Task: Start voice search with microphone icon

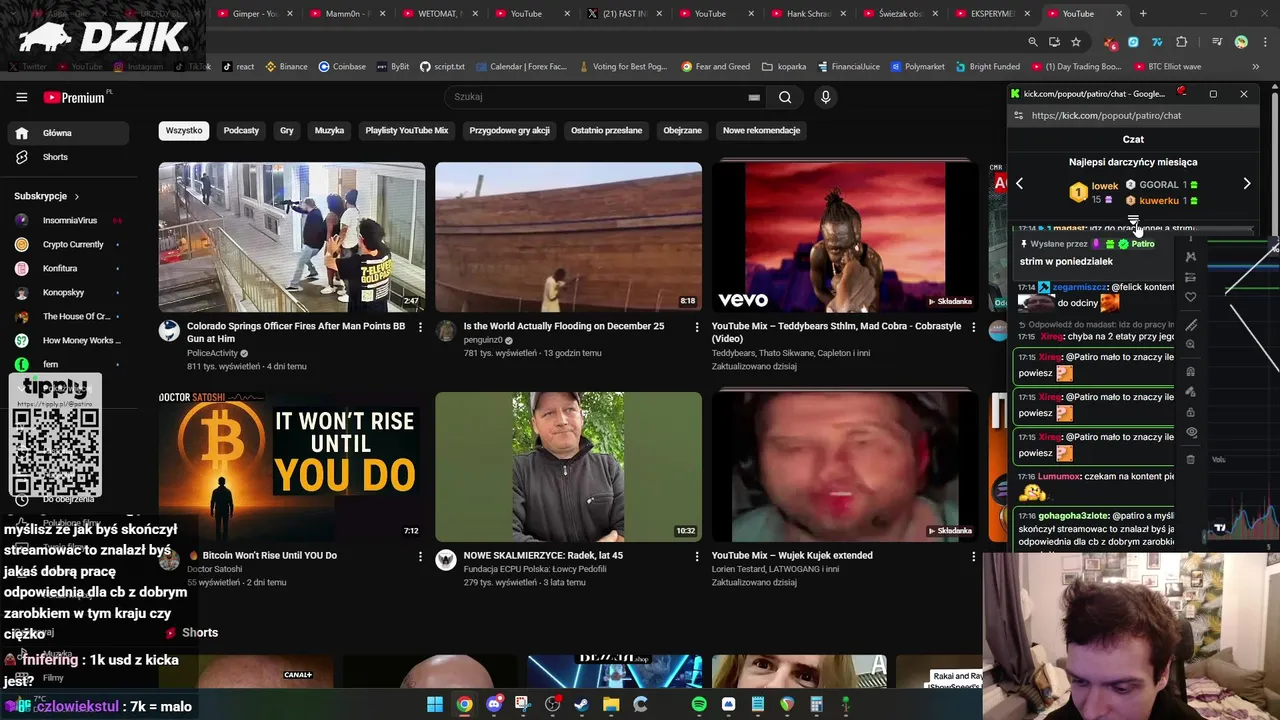Action: click(825, 97)
